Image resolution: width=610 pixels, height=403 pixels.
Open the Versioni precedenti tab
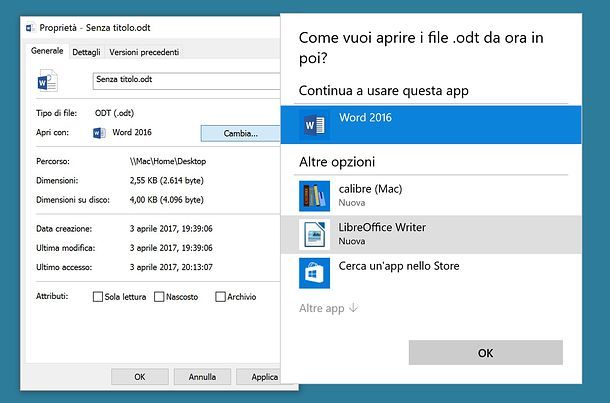coord(144,52)
